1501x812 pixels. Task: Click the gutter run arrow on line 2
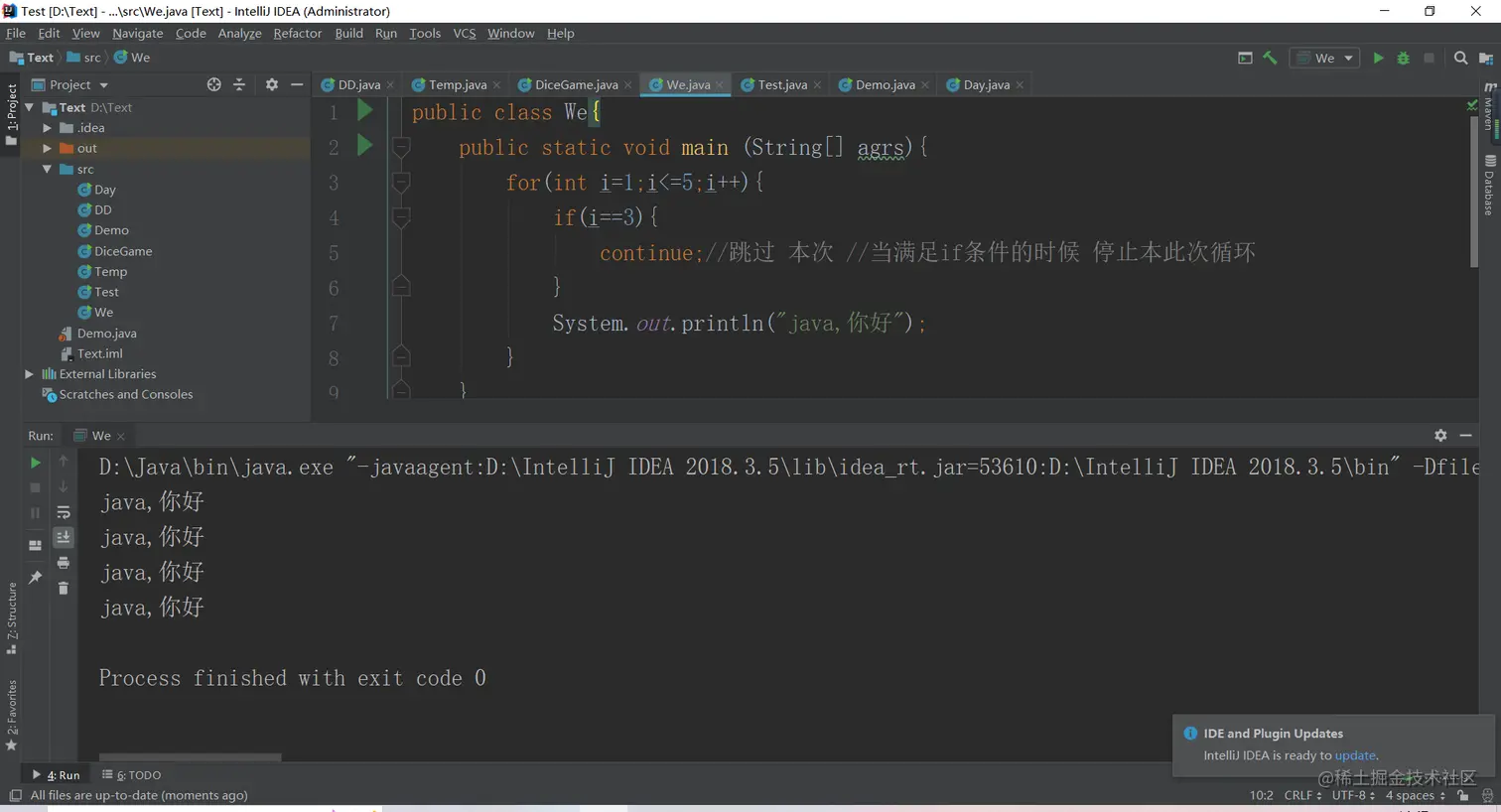(364, 146)
